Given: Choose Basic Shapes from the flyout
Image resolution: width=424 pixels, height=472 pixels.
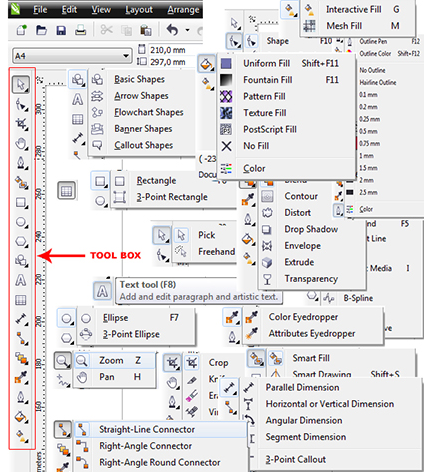Looking at the screenshot, I should click(139, 79).
